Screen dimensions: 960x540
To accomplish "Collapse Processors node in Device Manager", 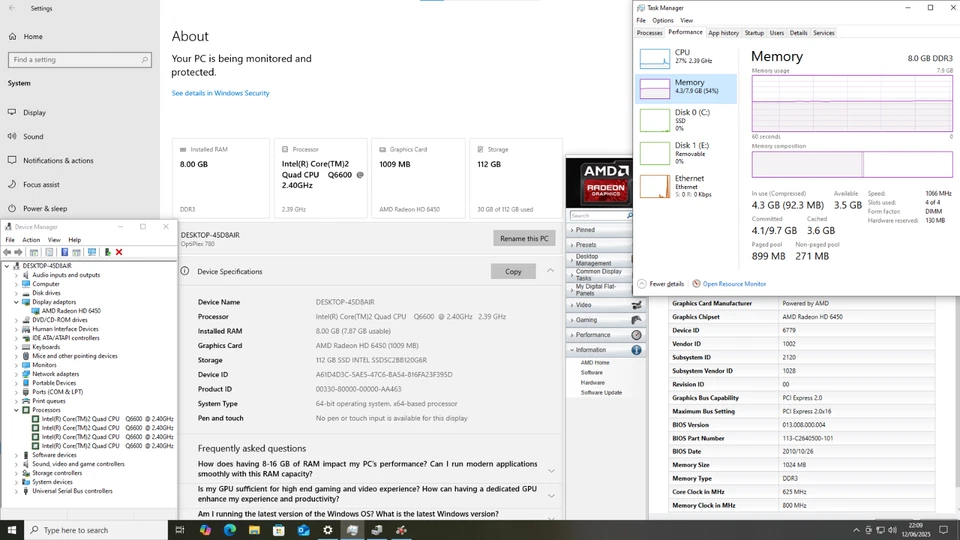I will pyautogui.click(x=17, y=410).
